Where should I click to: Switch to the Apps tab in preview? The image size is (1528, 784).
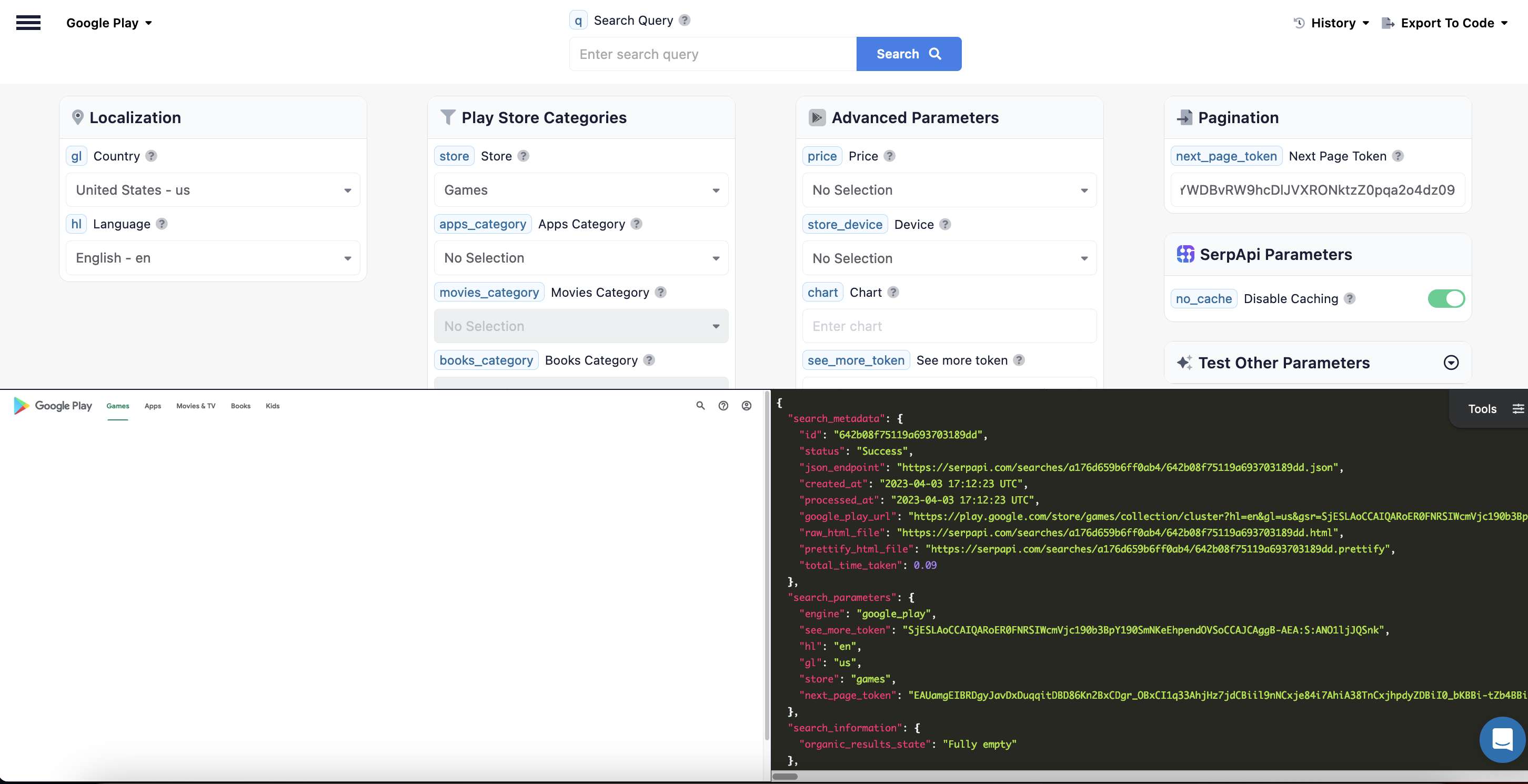pos(153,406)
